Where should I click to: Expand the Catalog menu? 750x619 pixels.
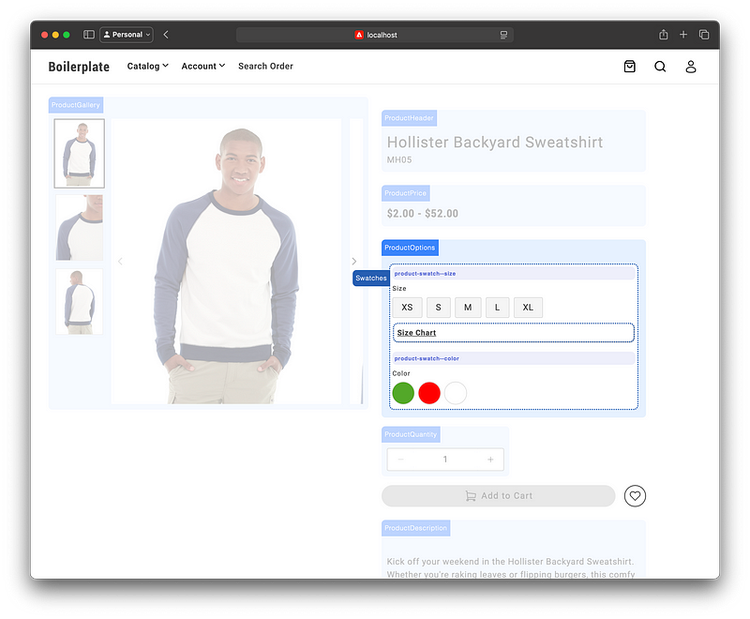[x=147, y=66]
